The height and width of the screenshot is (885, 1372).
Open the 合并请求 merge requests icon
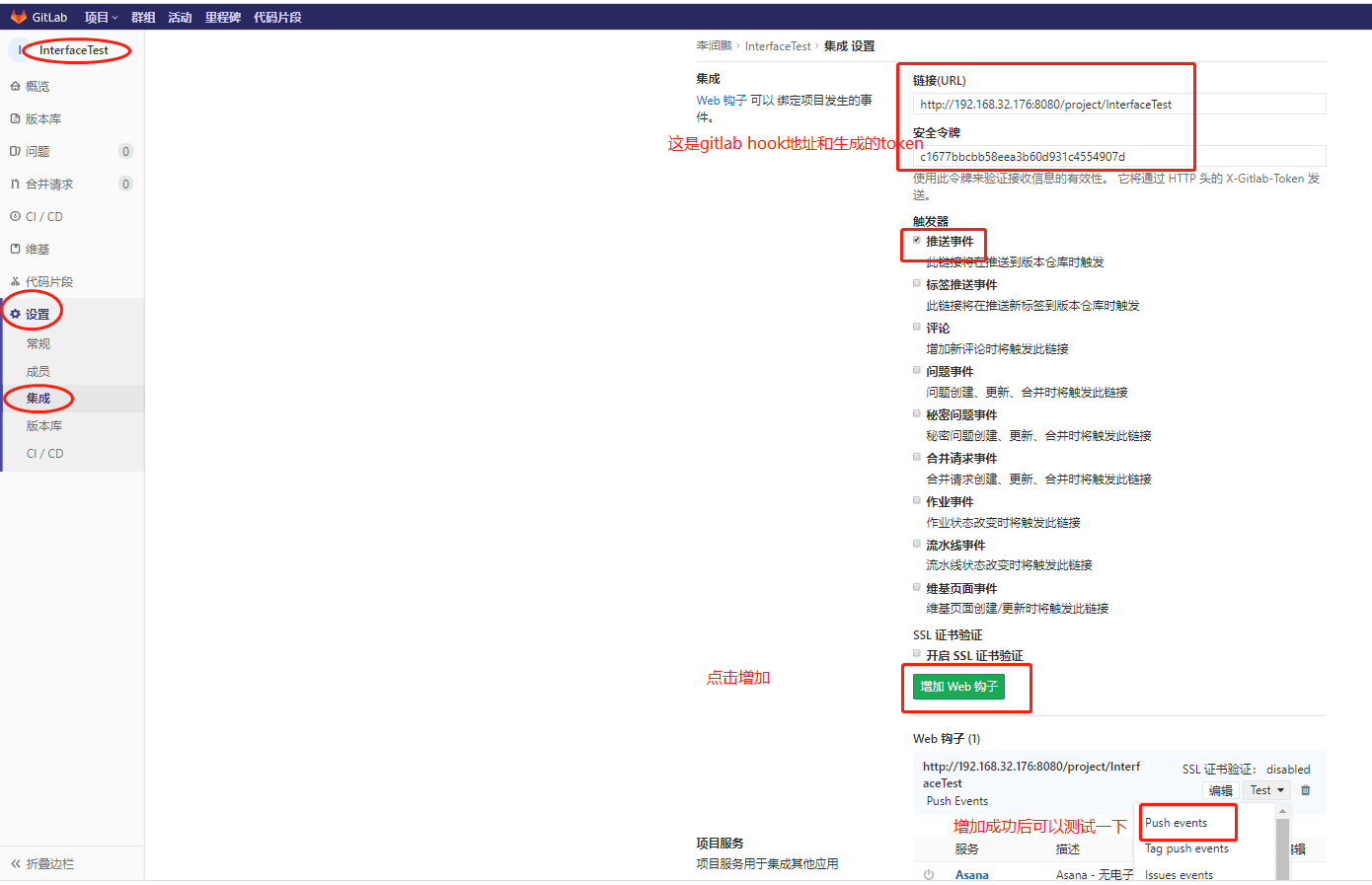coord(15,184)
